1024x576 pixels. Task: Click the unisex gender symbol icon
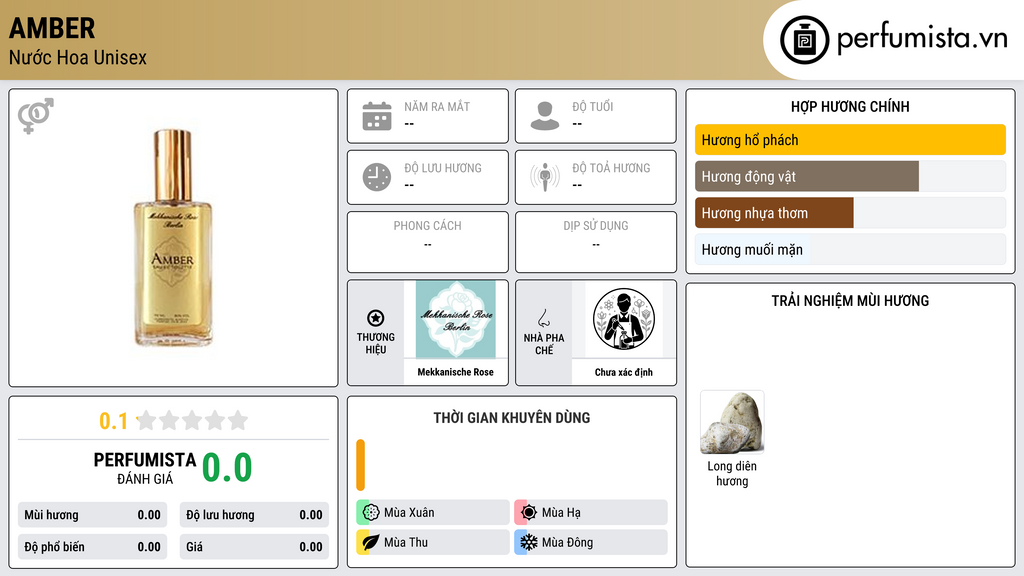tap(36, 116)
